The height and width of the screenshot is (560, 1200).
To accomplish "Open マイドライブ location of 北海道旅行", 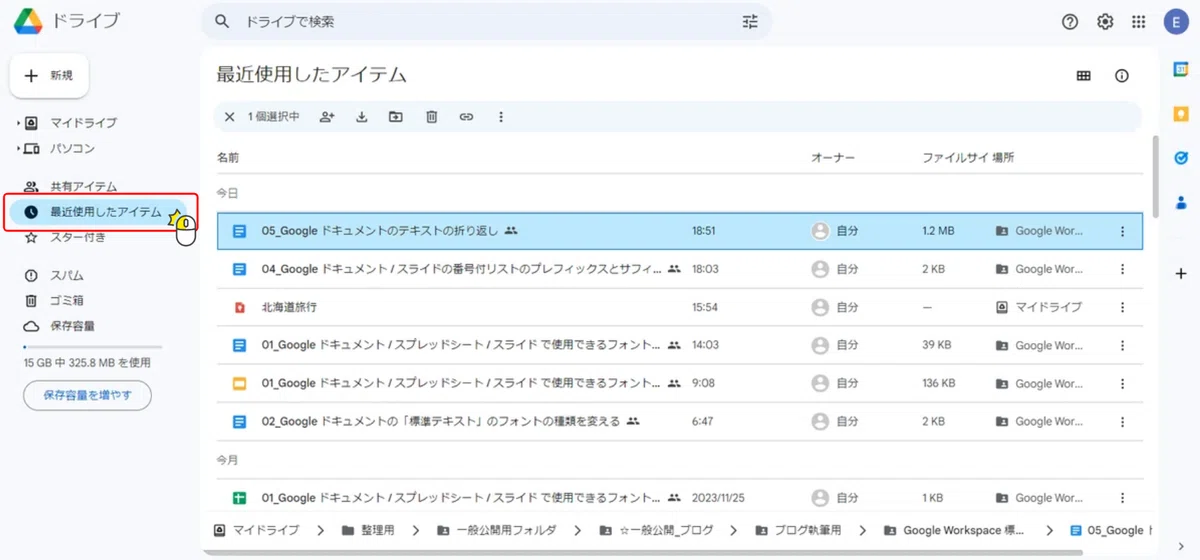I will coord(1039,307).
